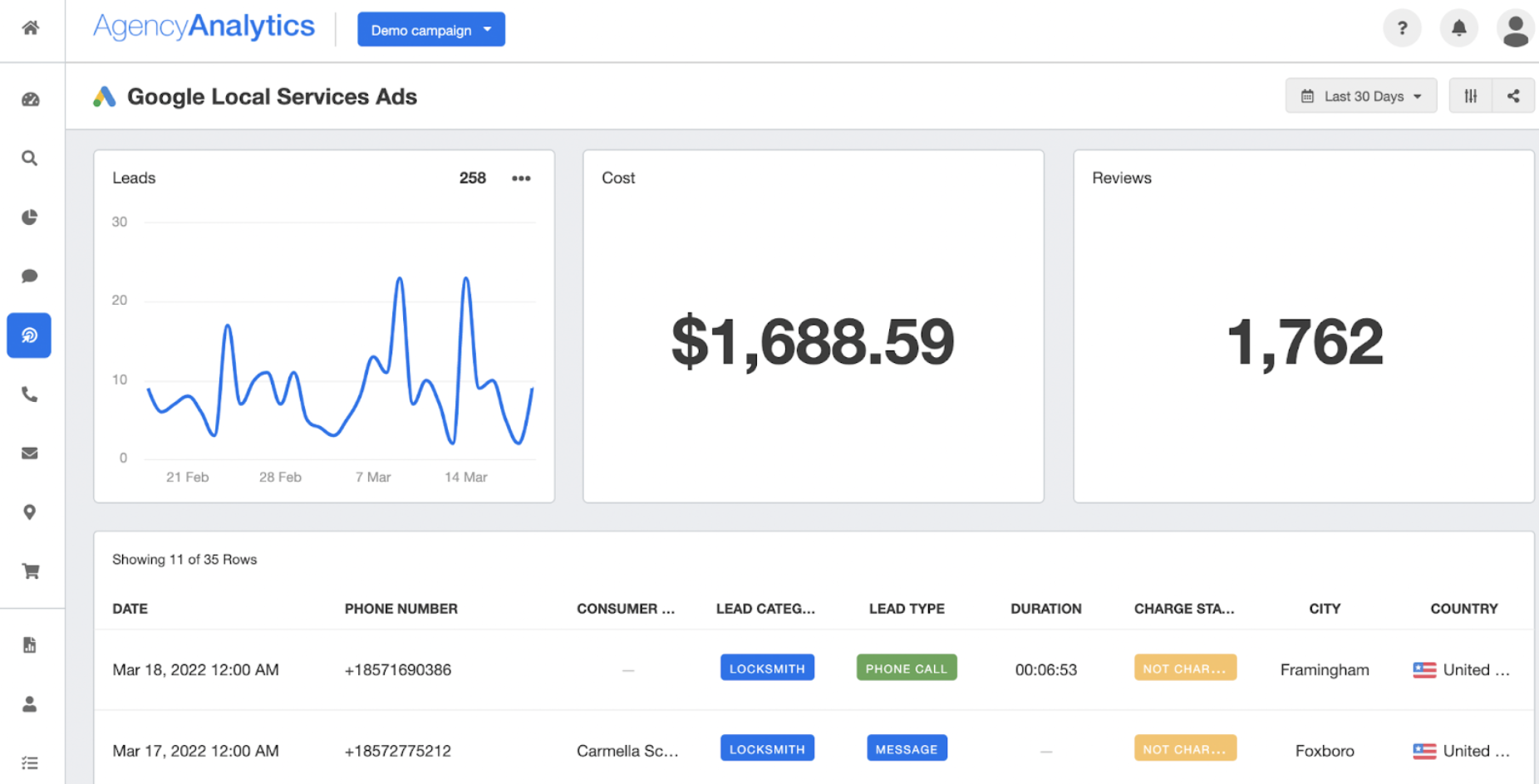Click the AgencyAnalytics logo
This screenshot has width=1539, height=784.
click(x=204, y=27)
